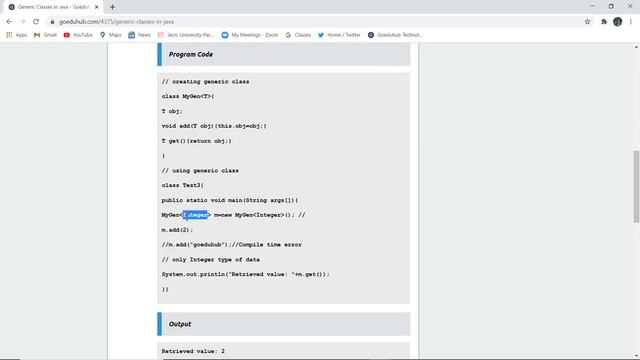Click the line 'T get(){return obj;}'
The image size is (640, 360).
tap(196, 141)
